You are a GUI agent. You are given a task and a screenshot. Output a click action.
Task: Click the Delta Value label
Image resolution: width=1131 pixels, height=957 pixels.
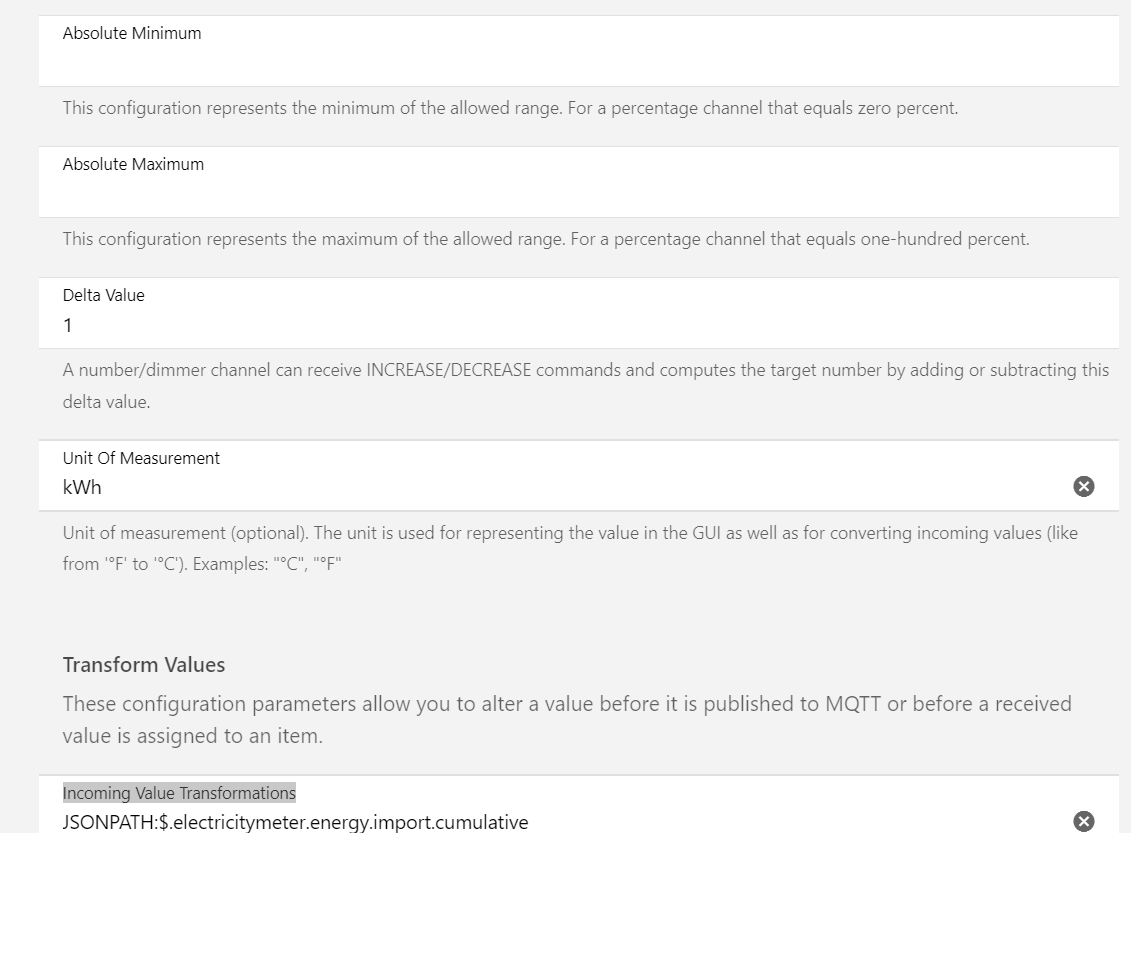tap(103, 295)
